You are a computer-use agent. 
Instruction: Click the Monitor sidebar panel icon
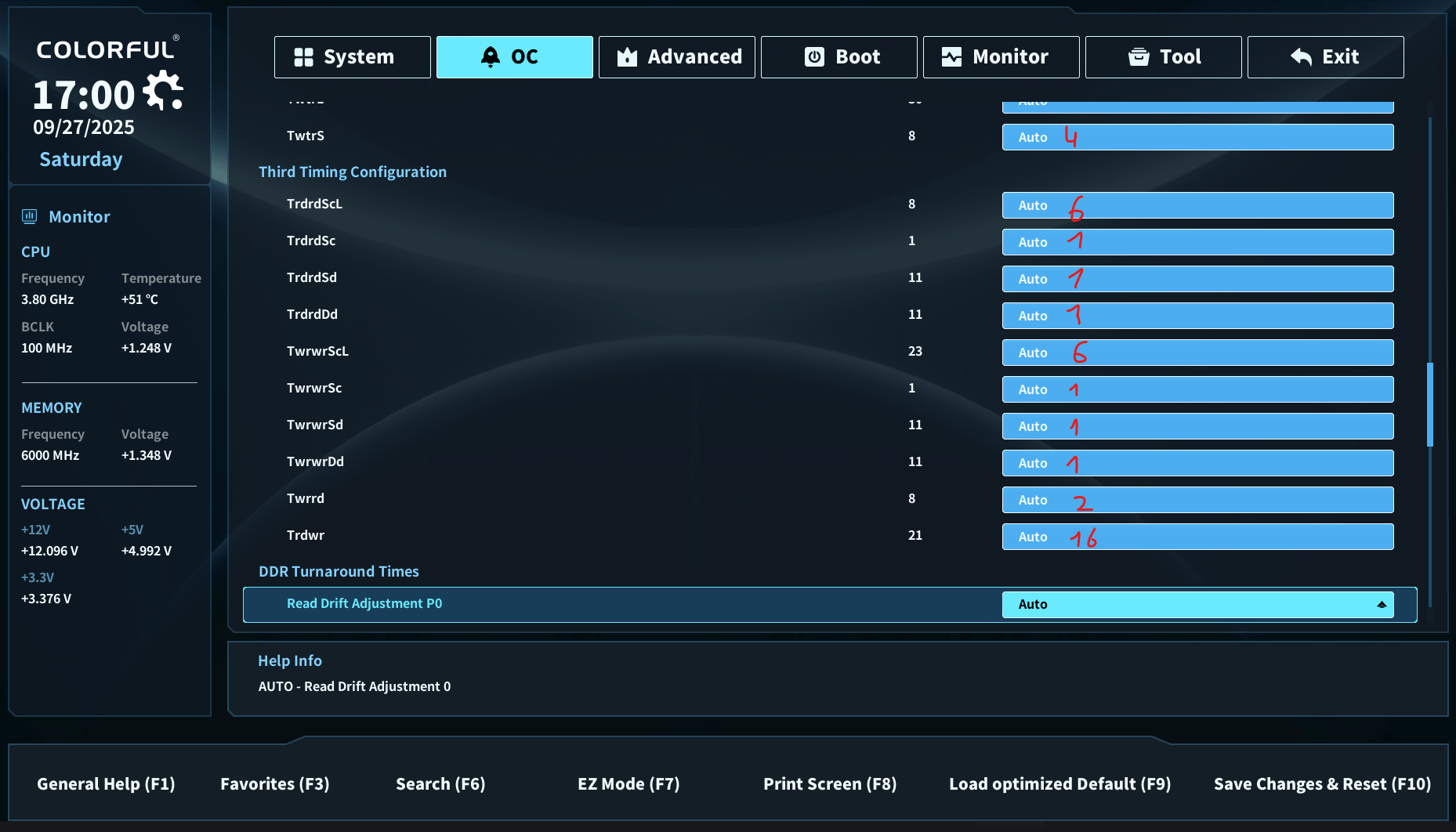(30, 217)
